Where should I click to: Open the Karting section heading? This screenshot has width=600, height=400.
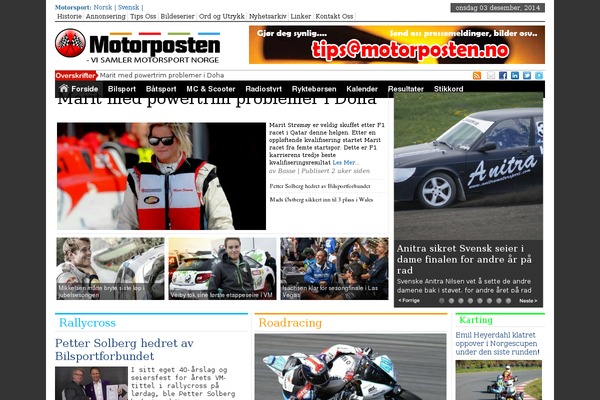pyautogui.click(x=476, y=320)
